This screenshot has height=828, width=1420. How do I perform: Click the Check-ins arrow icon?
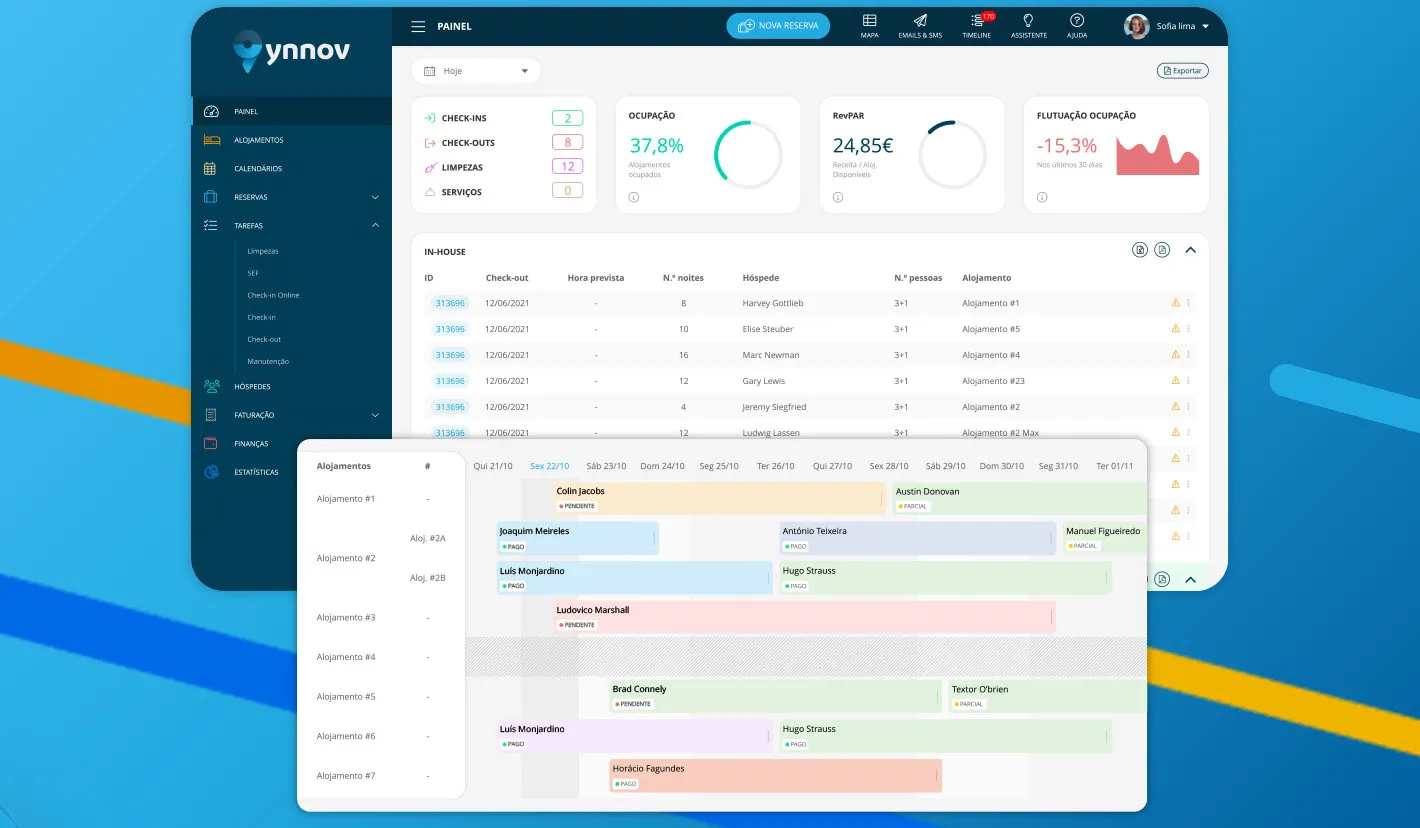pyautogui.click(x=430, y=118)
